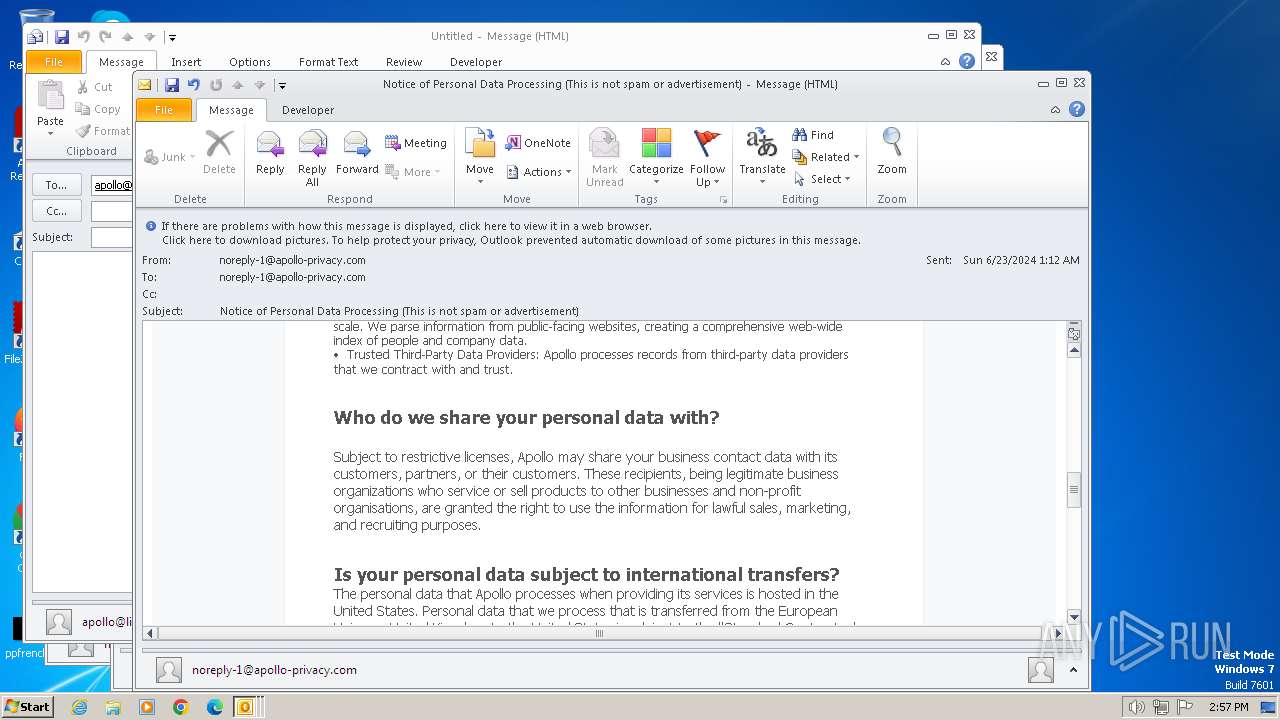Viewport: 1280px width, 720px height.
Task: Click sender address noreply-1@apollo-privacy.com in From field
Action: (292, 260)
